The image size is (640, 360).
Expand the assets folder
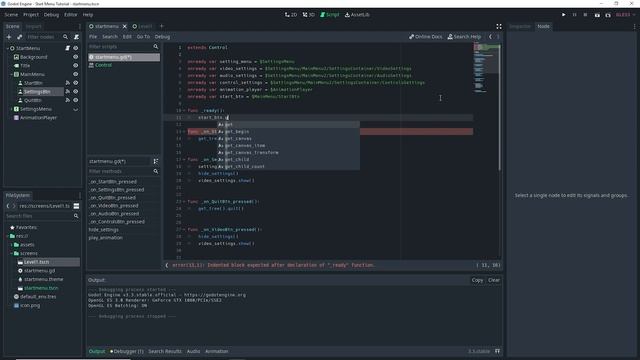[x=11, y=244]
